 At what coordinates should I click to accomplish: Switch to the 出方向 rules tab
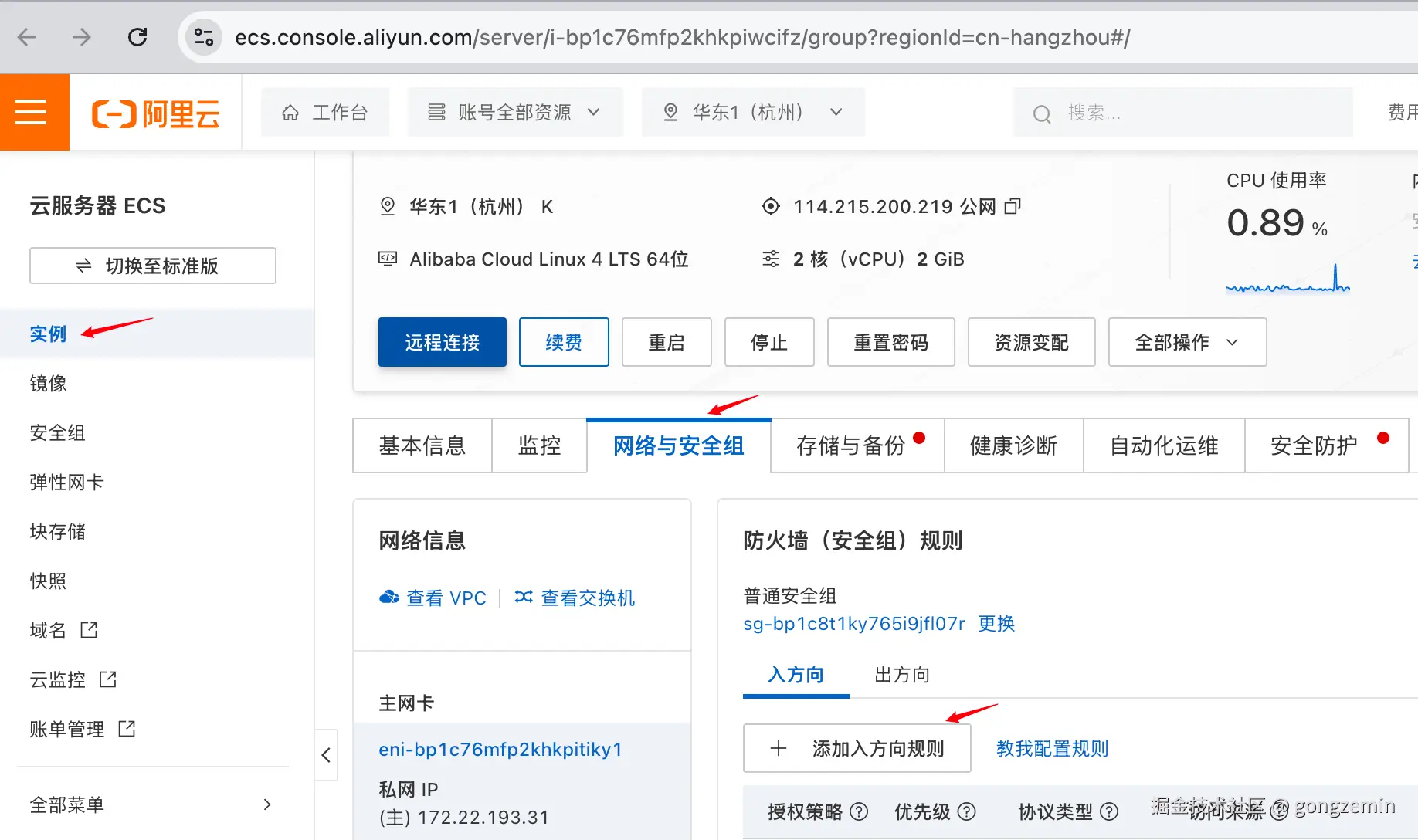pyautogui.click(x=902, y=675)
